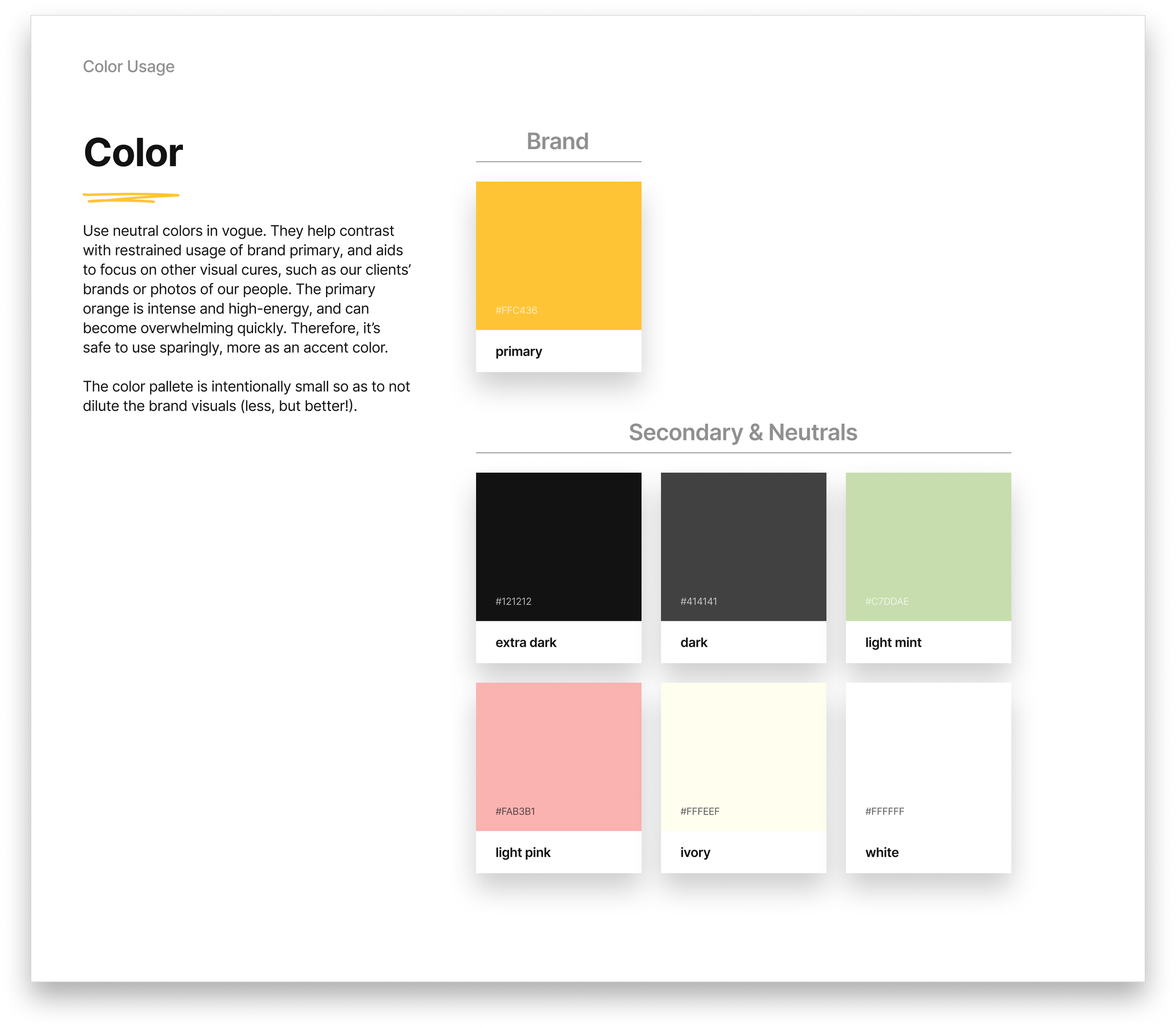Click the primary yellow color swatch
Image resolution: width=1176 pixels, height=1028 pixels.
tap(558, 247)
